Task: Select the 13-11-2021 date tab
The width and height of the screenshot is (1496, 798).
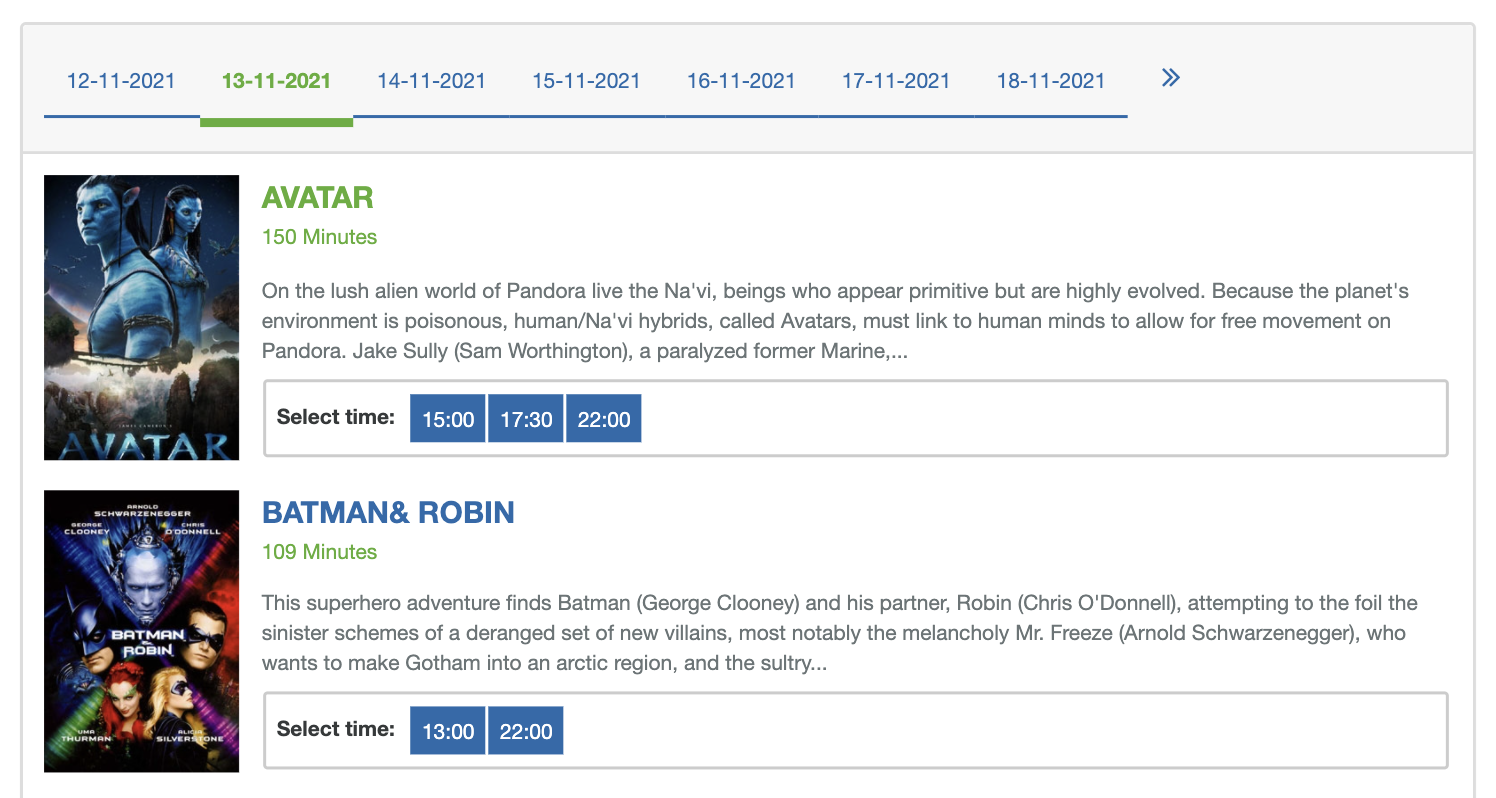Action: coord(276,81)
